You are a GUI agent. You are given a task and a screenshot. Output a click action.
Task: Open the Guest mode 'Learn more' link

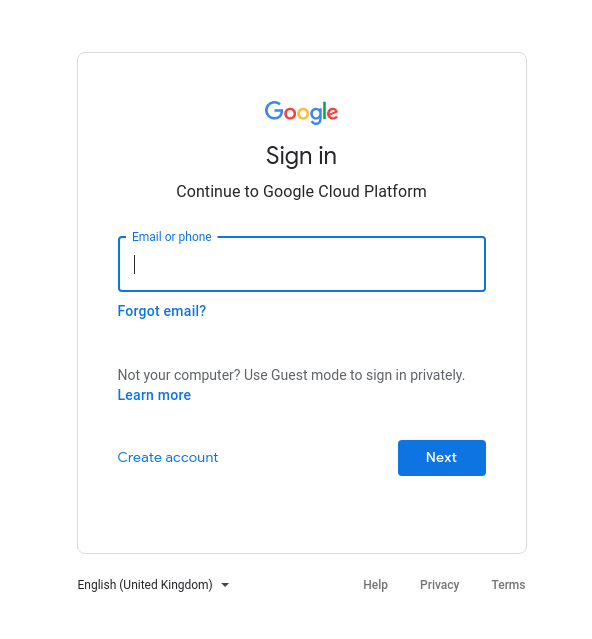point(154,395)
